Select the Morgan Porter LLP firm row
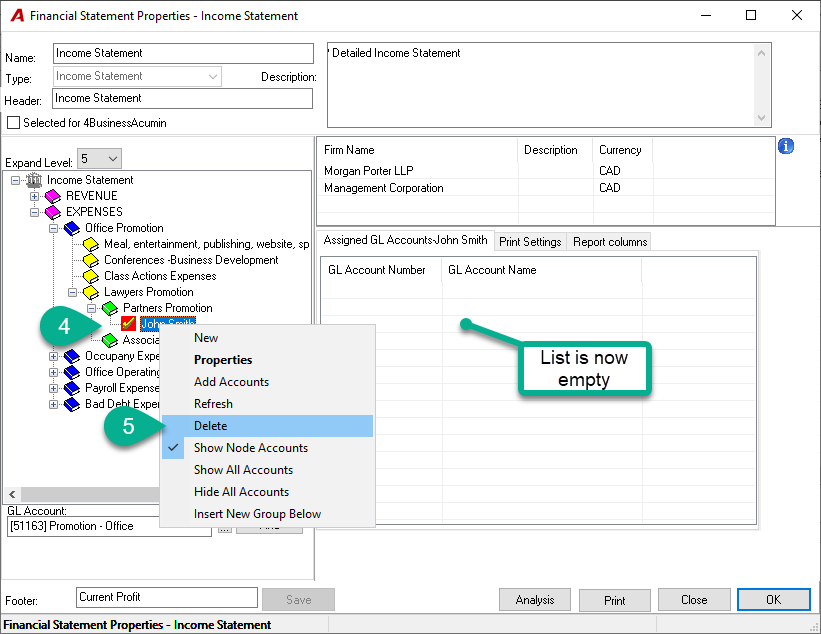The width and height of the screenshot is (821, 634). tap(546, 171)
